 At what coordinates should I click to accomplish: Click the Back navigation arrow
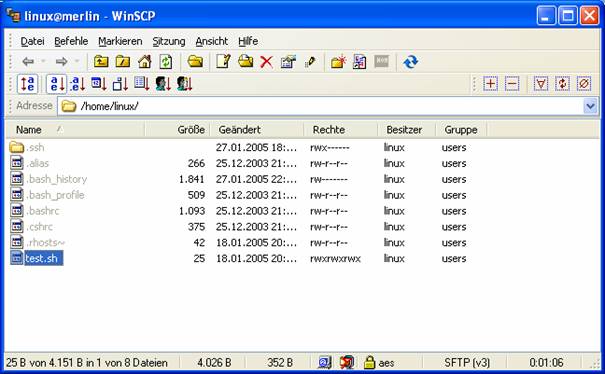pyautogui.click(x=28, y=62)
